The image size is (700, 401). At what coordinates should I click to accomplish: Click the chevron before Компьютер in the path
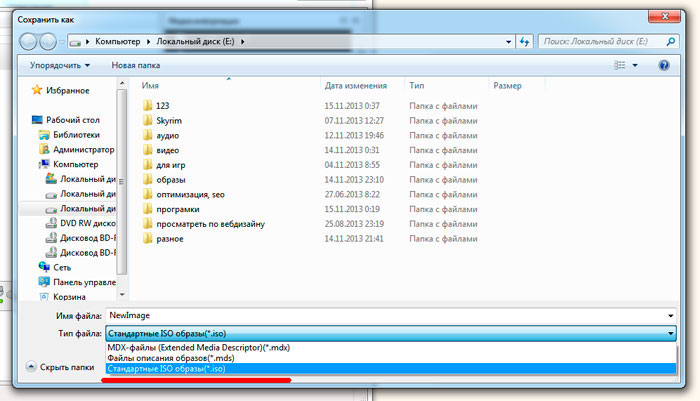click(88, 42)
